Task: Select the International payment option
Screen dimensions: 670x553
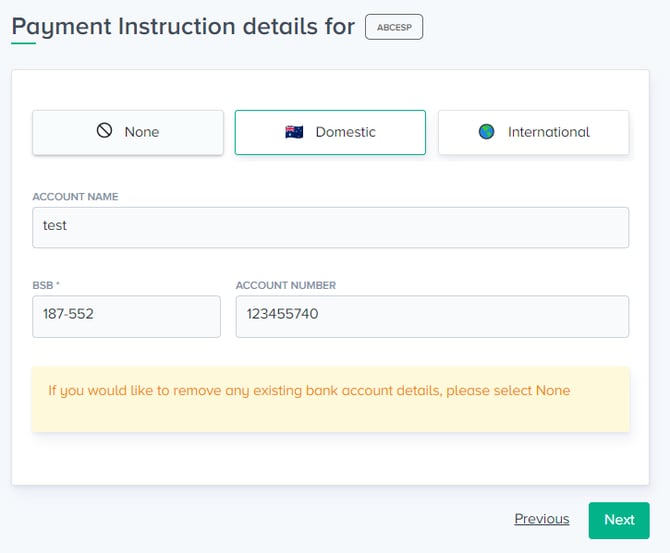Action: (x=534, y=132)
